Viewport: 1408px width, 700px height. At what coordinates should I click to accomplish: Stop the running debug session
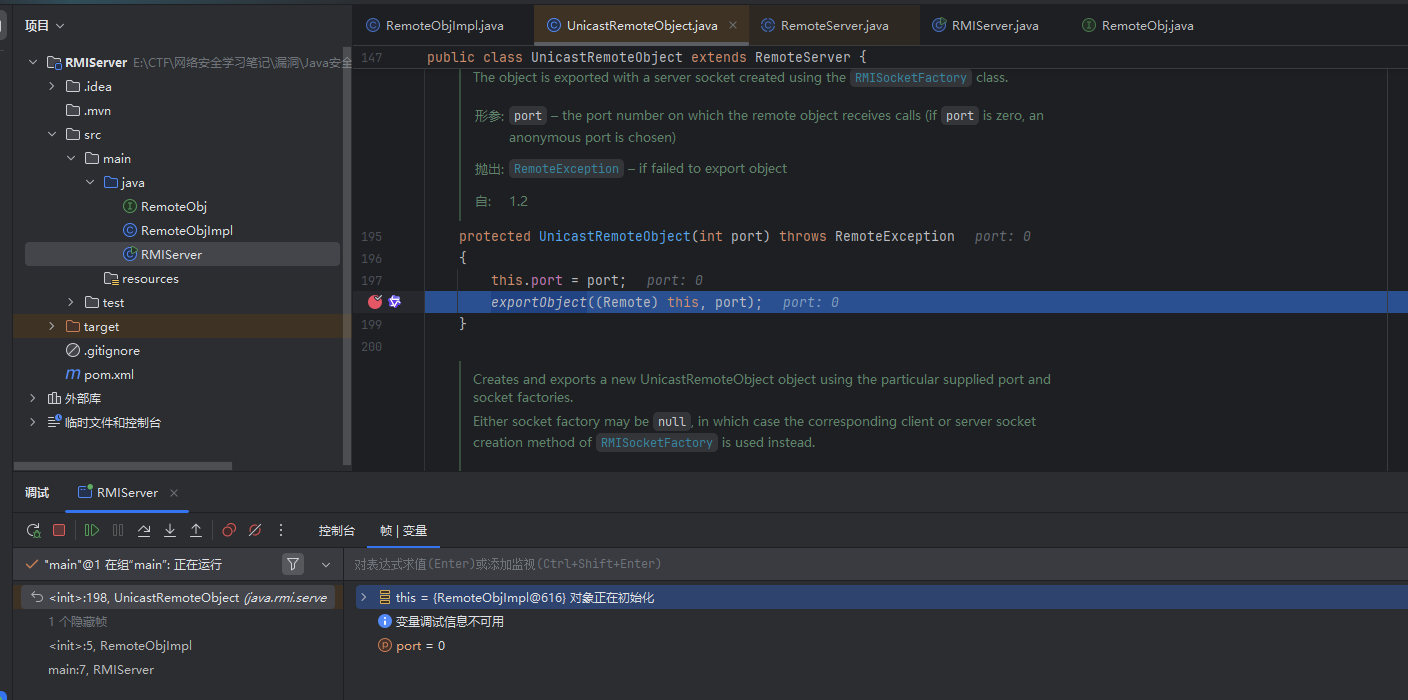click(x=59, y=530)
